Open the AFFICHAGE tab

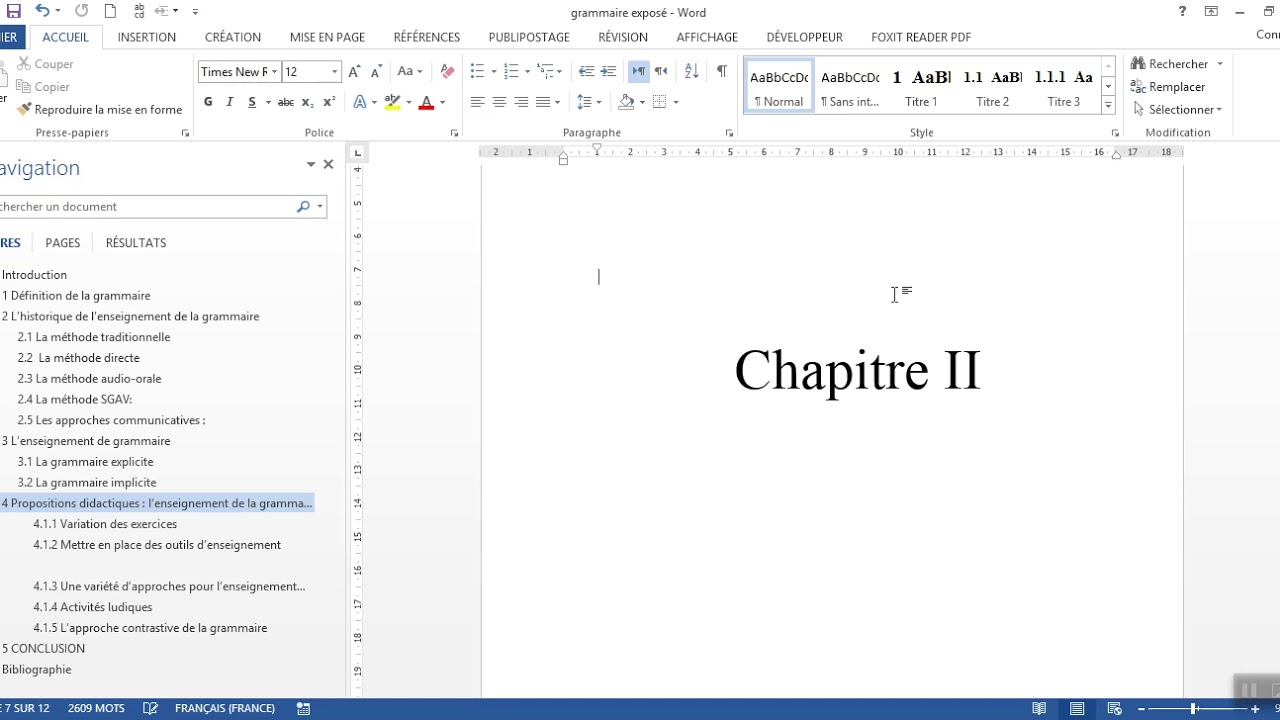coord(707,37)
